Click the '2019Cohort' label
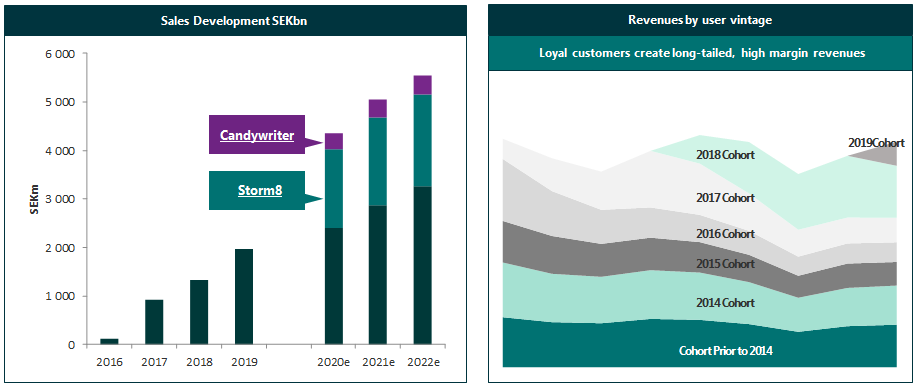 (x=876, y=143)
